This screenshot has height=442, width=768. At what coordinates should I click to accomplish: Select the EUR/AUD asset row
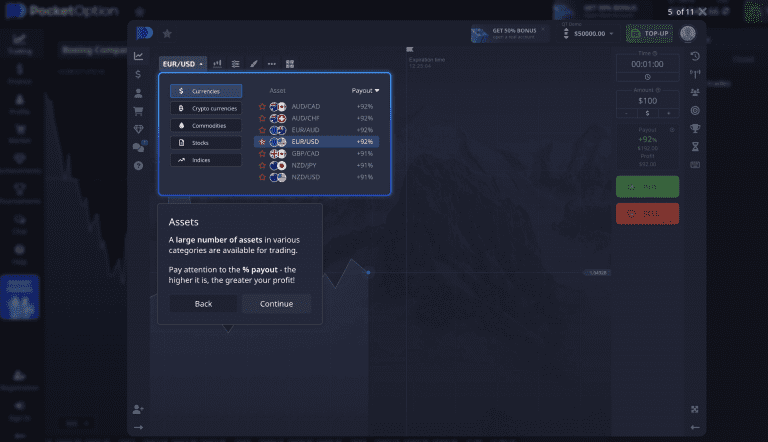(x=316, y=130)
